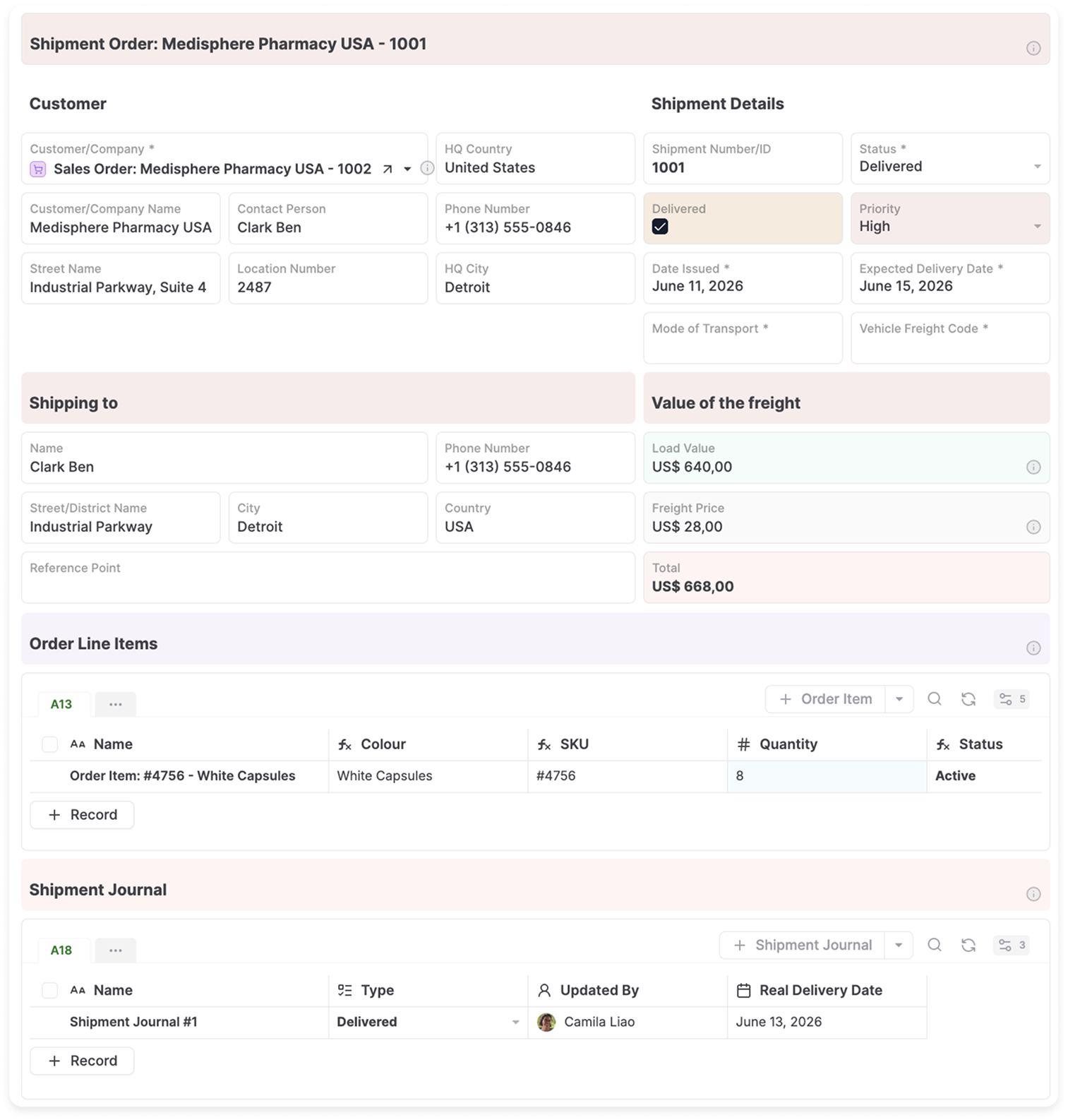Search within Shipment Journal table
The height and width of the screenshot is (1120, 1068).
click(x=934, y=945)
